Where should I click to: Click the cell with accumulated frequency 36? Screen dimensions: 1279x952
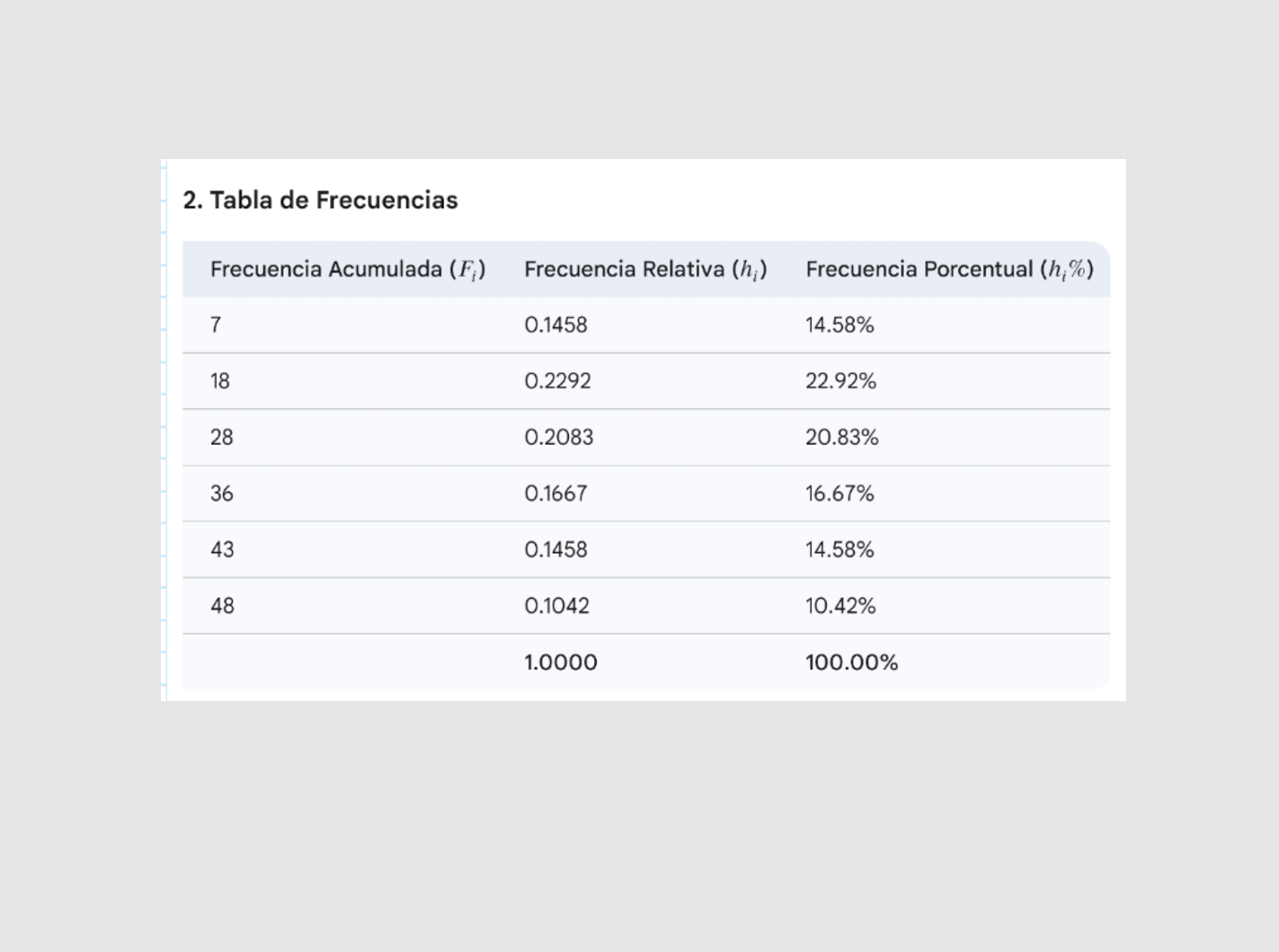coord(222,494)
